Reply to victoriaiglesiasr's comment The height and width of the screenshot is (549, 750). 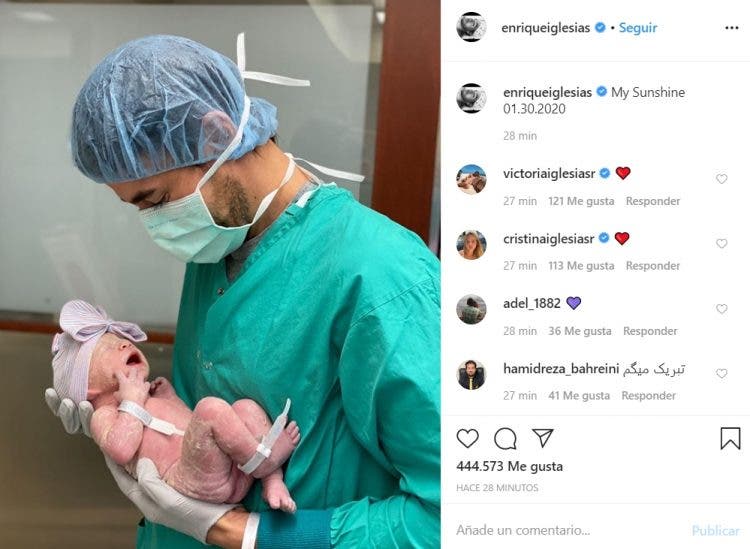pos(652,201)
